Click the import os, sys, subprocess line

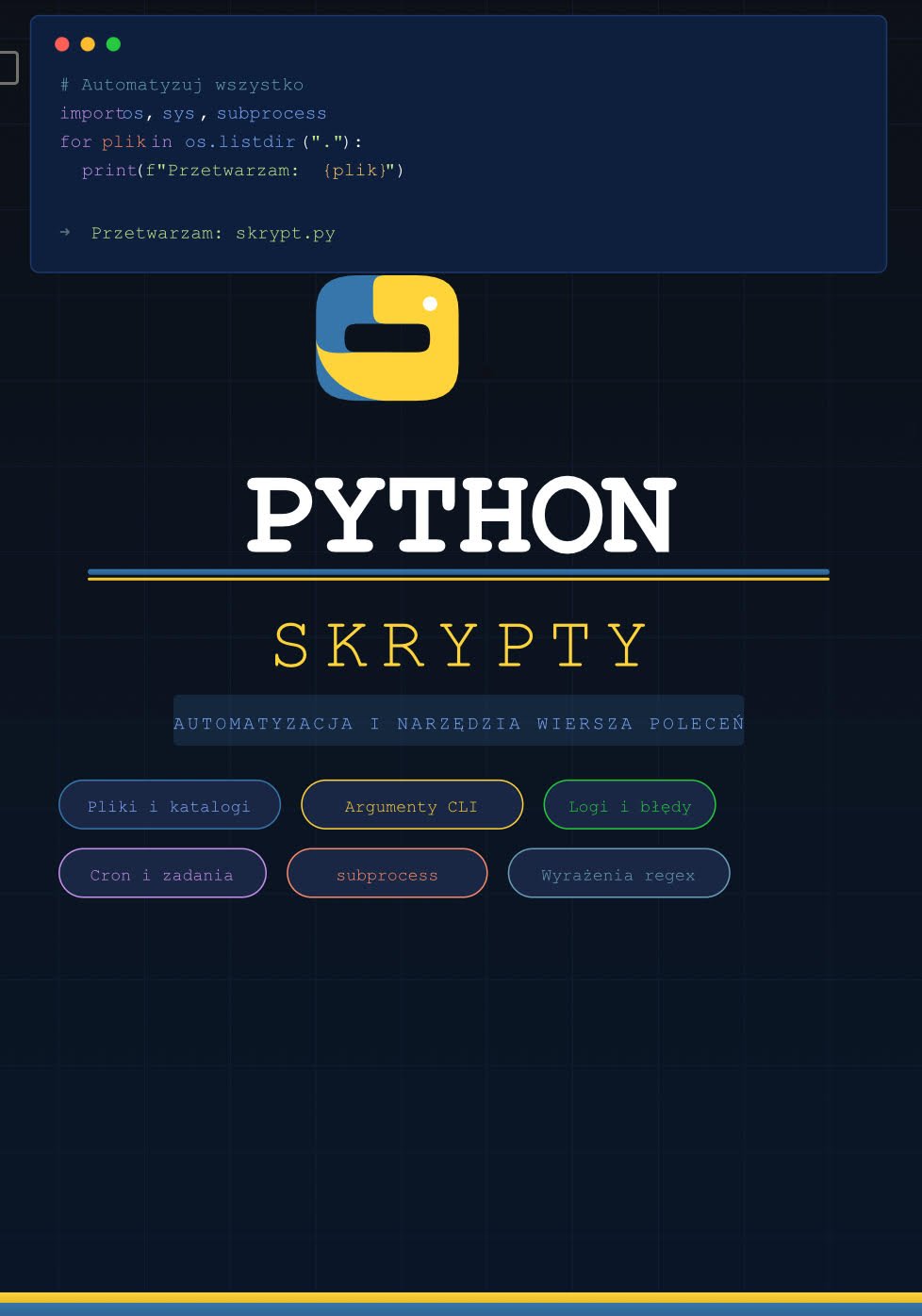click(x=193, y=113)
